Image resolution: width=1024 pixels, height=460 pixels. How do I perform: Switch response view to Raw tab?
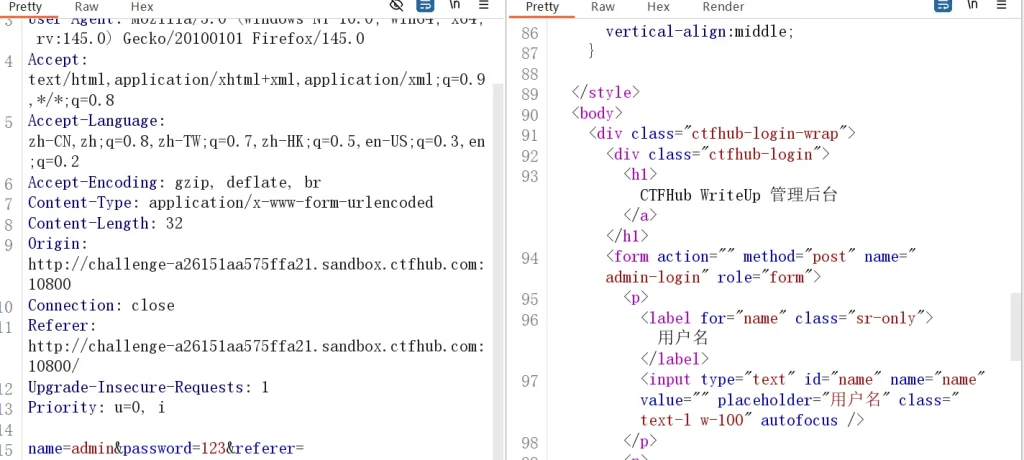(x=603, y=6)
